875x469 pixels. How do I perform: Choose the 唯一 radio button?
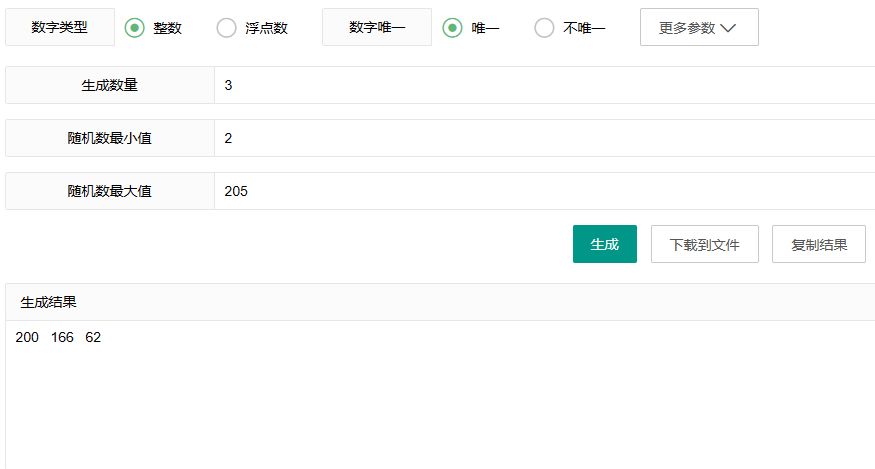pyautogui.click(x=453, y=27)
